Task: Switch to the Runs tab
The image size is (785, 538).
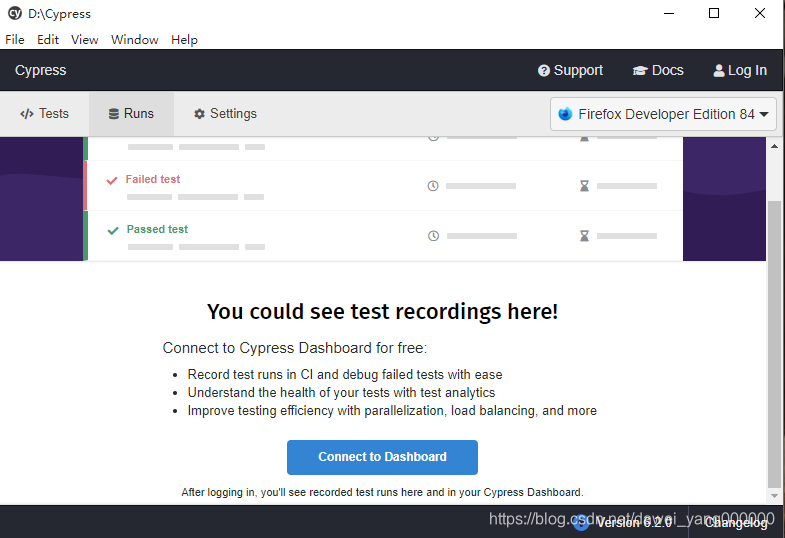Action: 131,114
